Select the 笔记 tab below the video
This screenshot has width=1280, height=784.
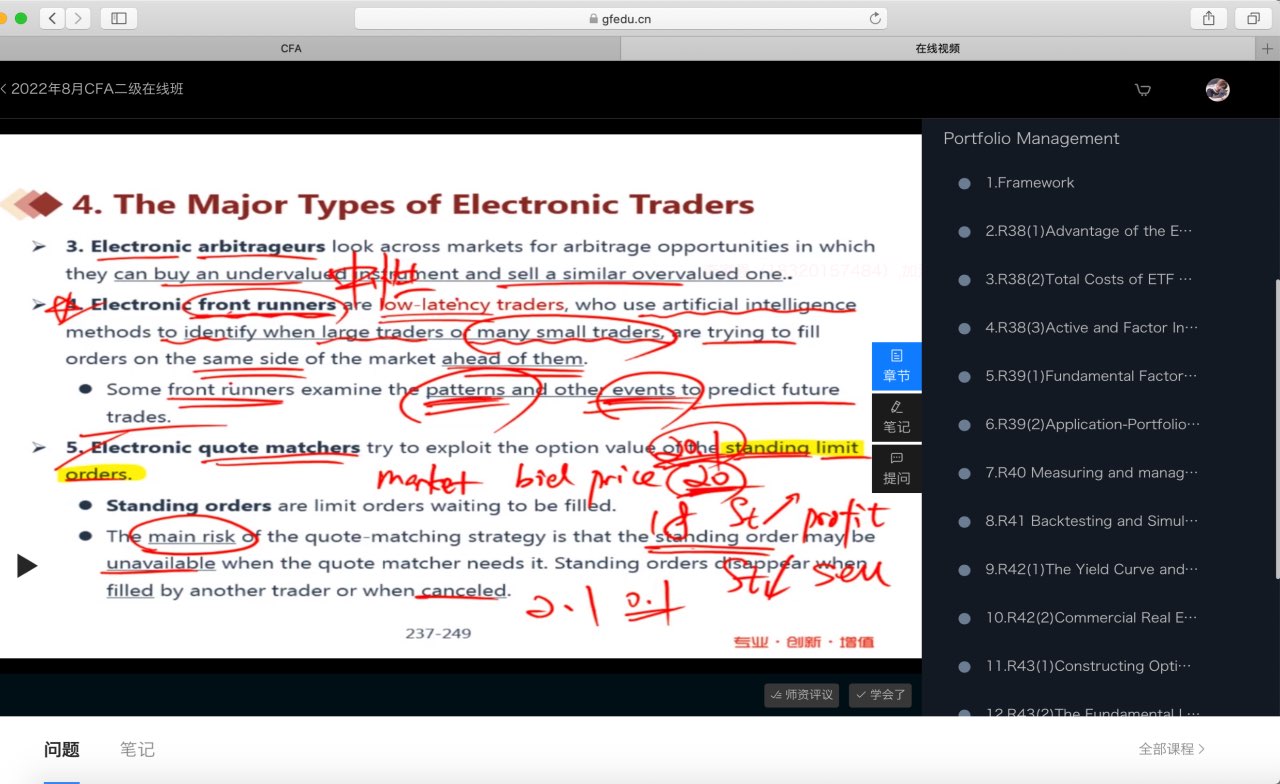(137, 749)
